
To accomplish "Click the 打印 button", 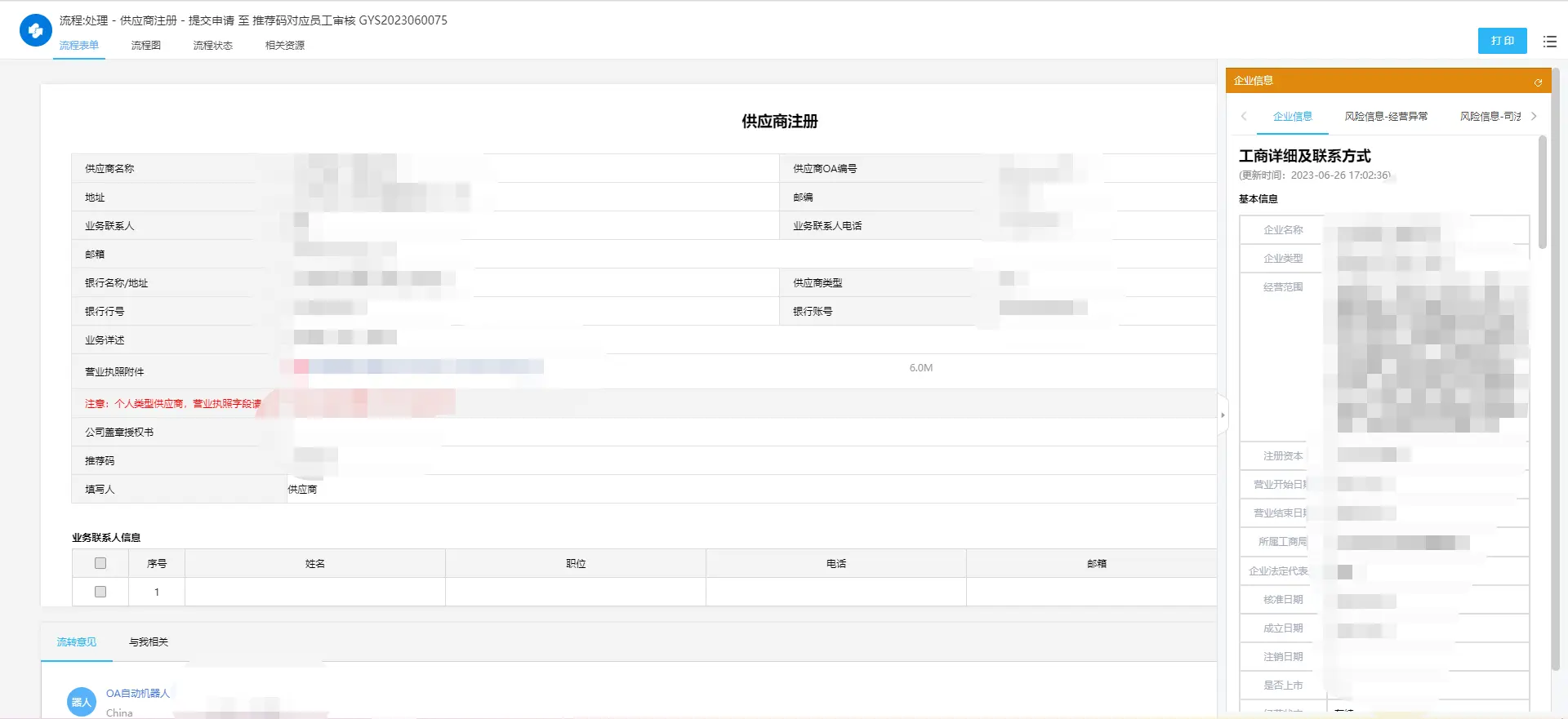I will point(1502,41).
